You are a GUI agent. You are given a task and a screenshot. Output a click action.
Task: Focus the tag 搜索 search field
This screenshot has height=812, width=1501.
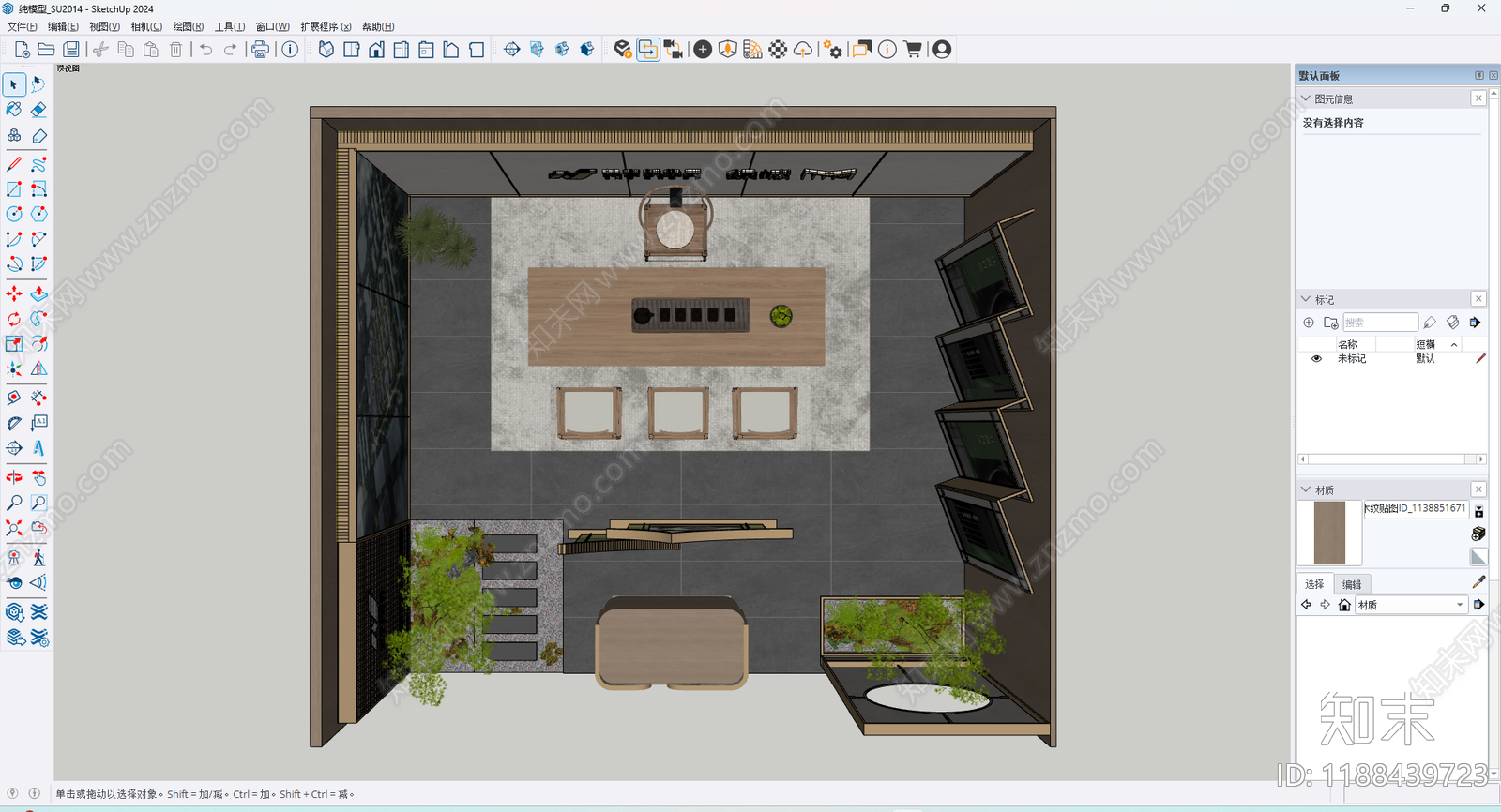[1380, 323]
